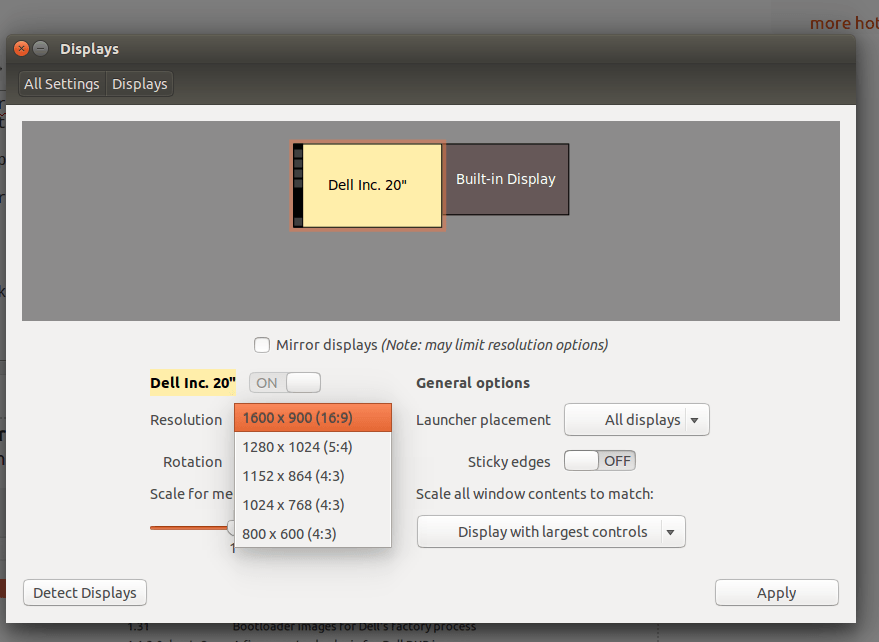Turn on the Sticky edges switch
This screenshot has width=879, height=642.
(x=599, y=461)
